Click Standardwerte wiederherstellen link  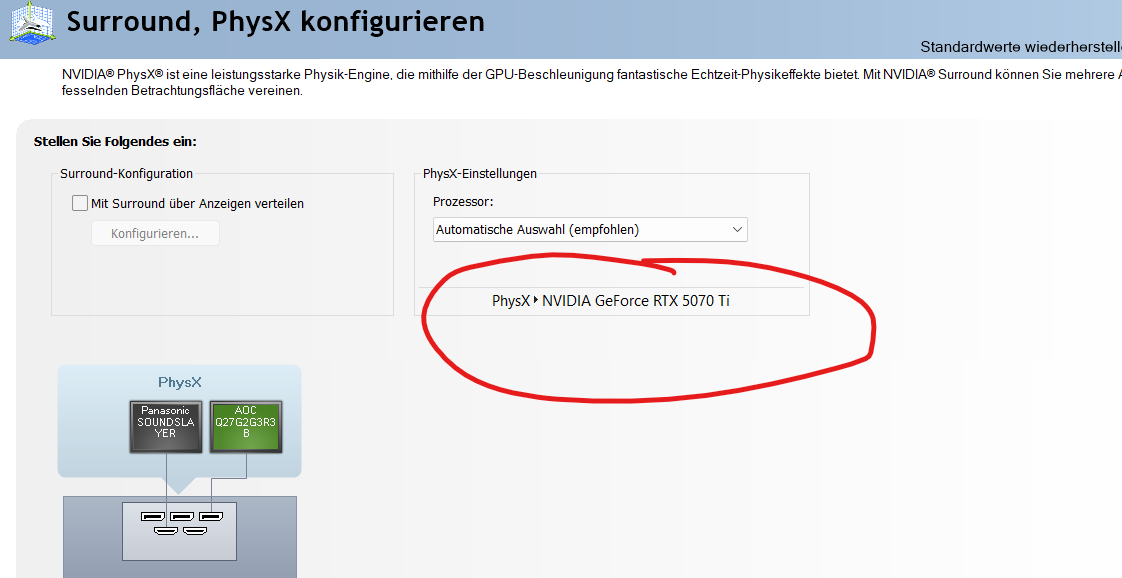(x=1021, y=47)
